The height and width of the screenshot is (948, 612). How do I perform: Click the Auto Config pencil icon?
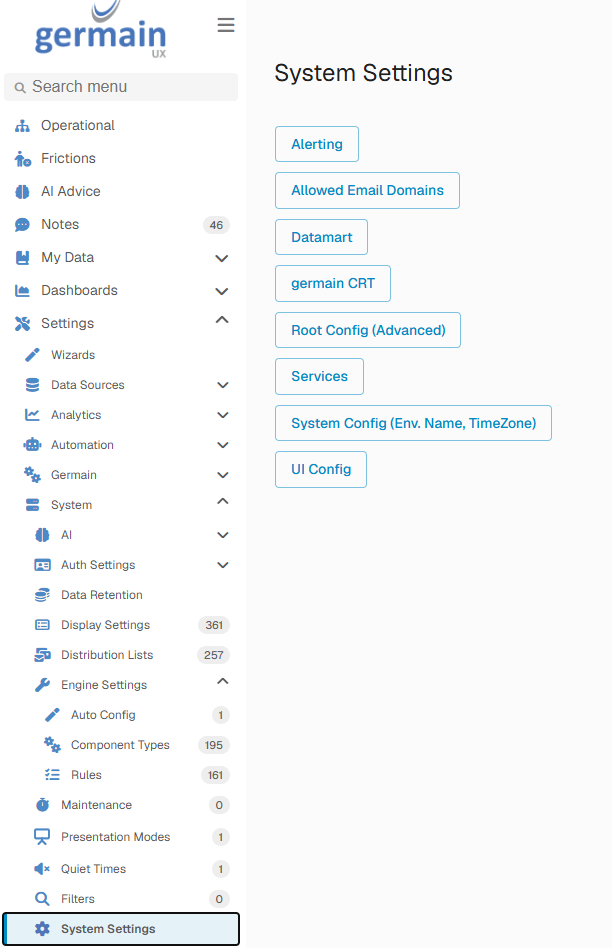[x=53, y=715]
